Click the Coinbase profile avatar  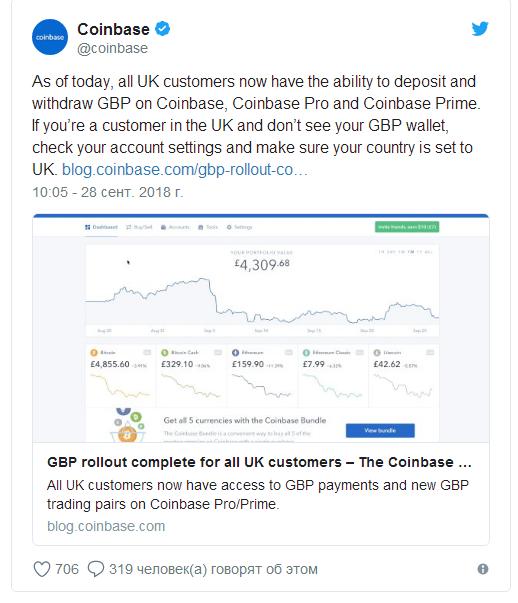click(x=50, y=37)
